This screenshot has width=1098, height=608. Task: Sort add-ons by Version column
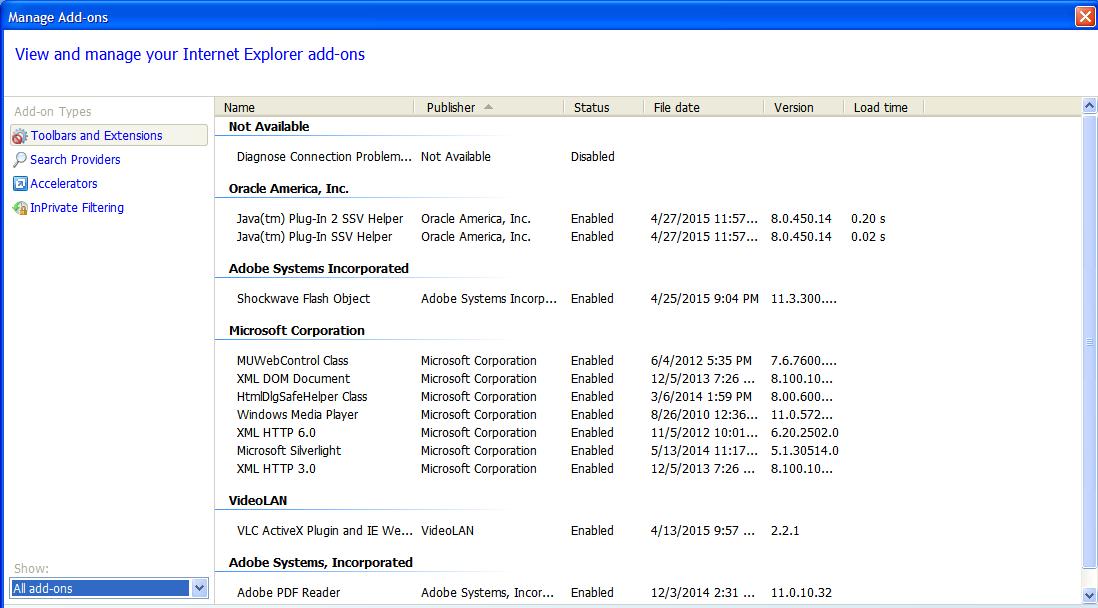pos(804,107)
